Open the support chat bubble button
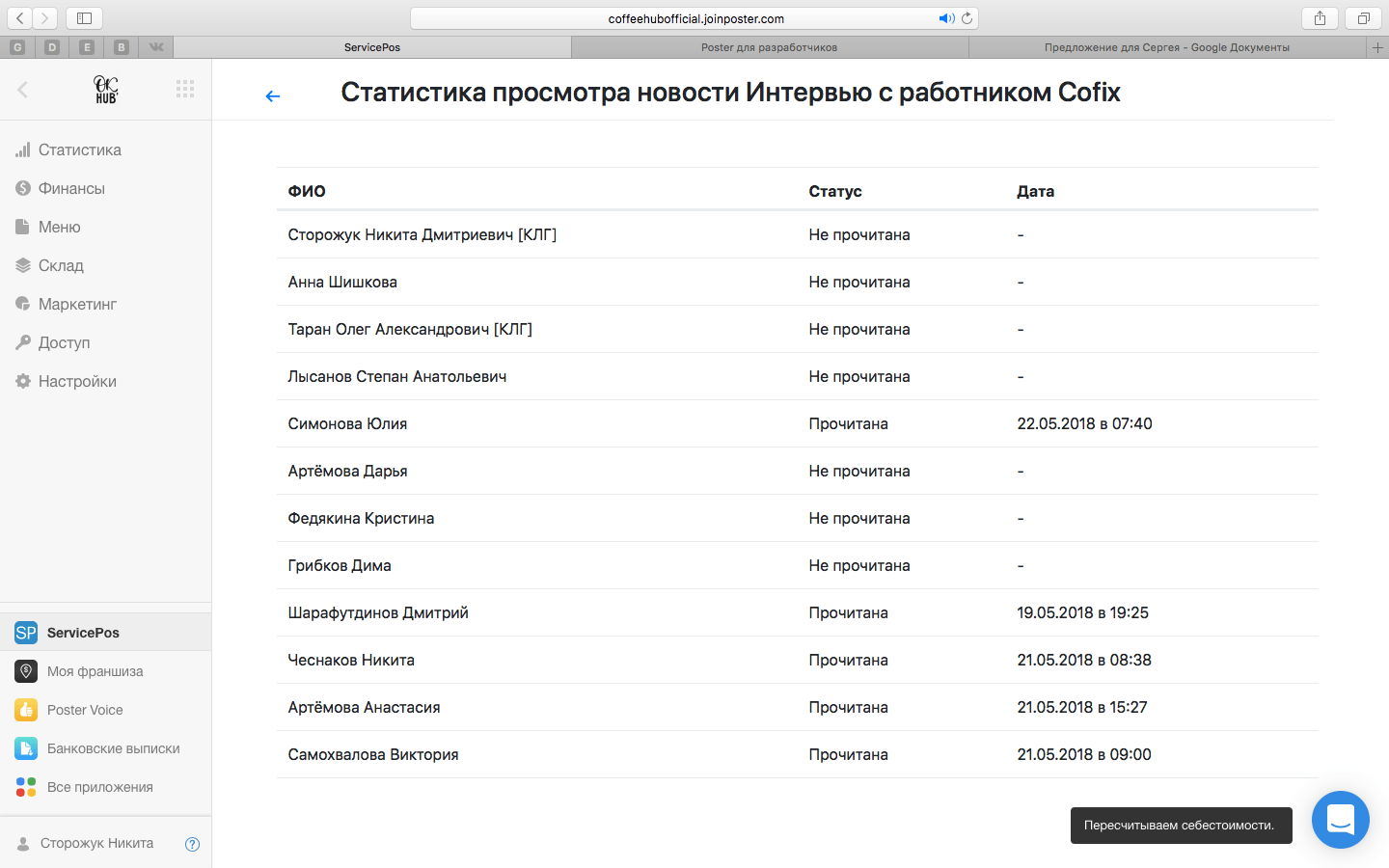 [1340, 820]
